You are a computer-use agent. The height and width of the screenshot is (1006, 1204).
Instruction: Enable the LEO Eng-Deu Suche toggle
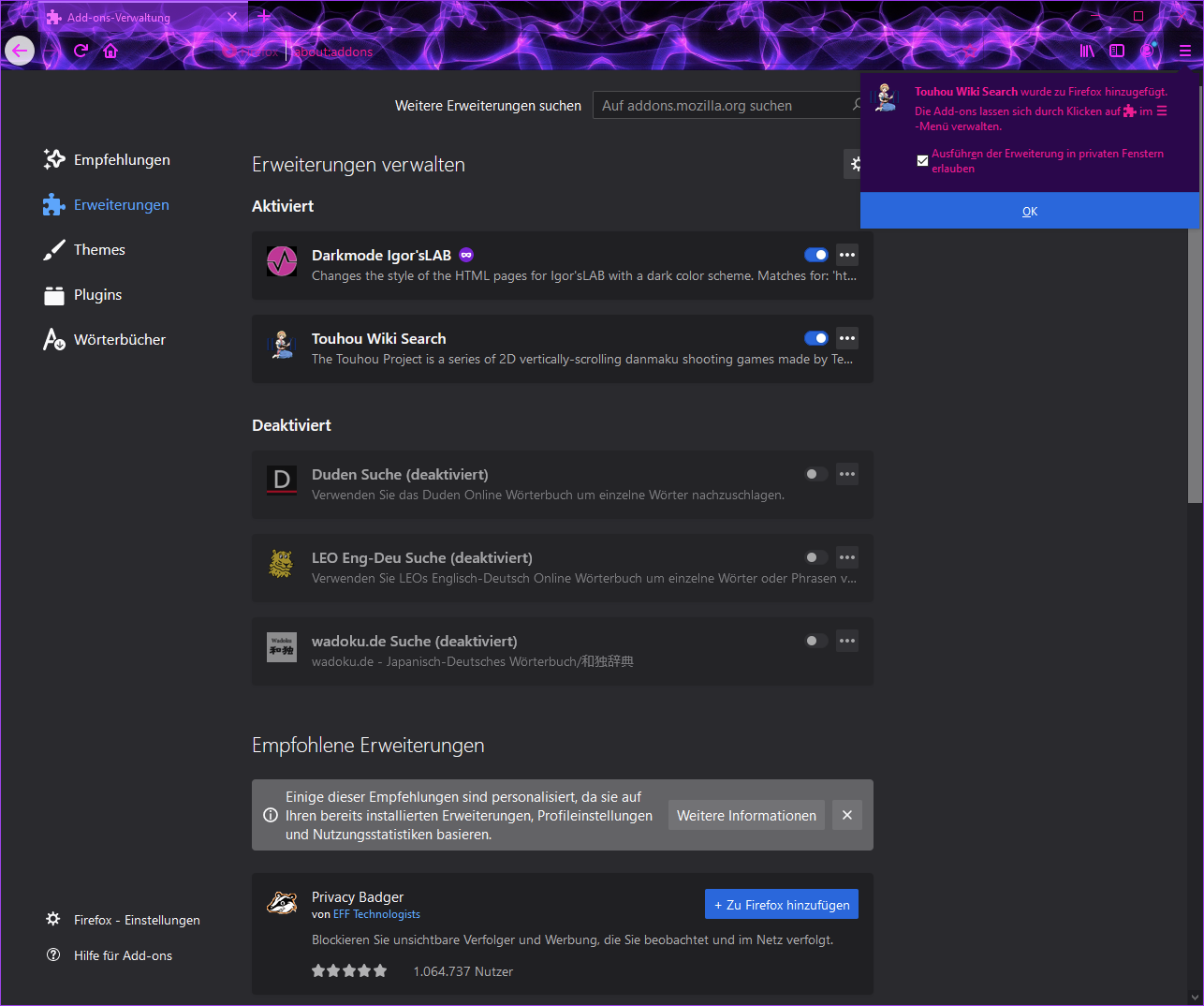coord(816,557)
